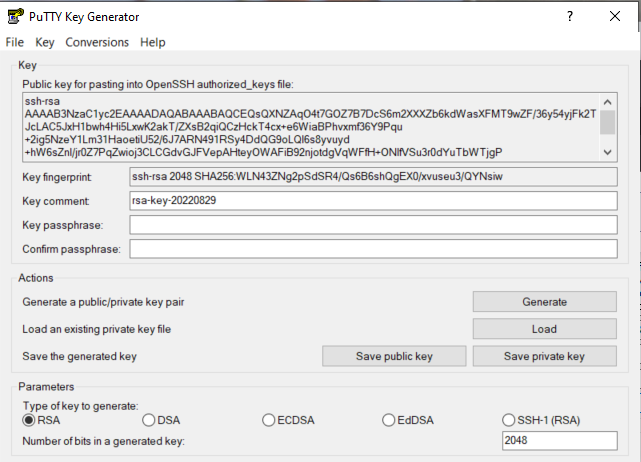Screen dimensions: 641x462
Task: Select the ECDSA key type
Action: tap(288, 420)
